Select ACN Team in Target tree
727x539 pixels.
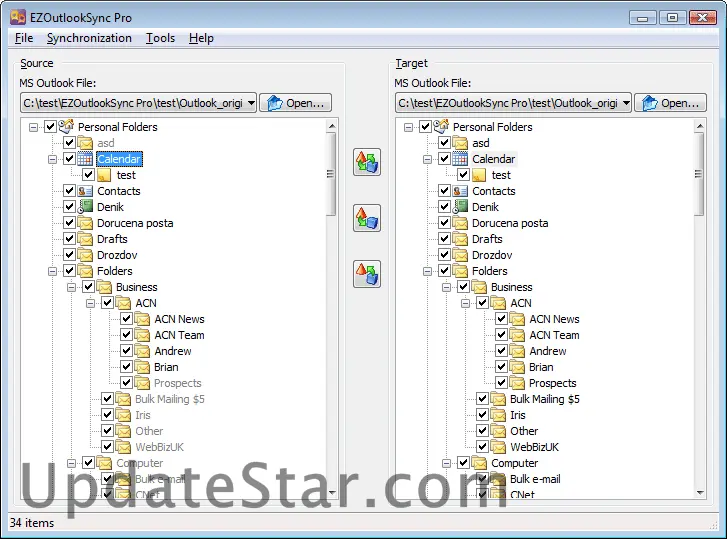554,335
